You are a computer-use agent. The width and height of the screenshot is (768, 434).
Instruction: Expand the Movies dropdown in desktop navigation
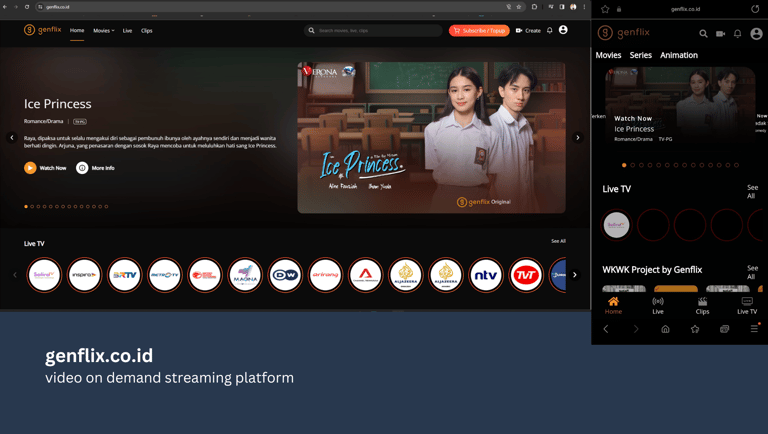point(103,30)
